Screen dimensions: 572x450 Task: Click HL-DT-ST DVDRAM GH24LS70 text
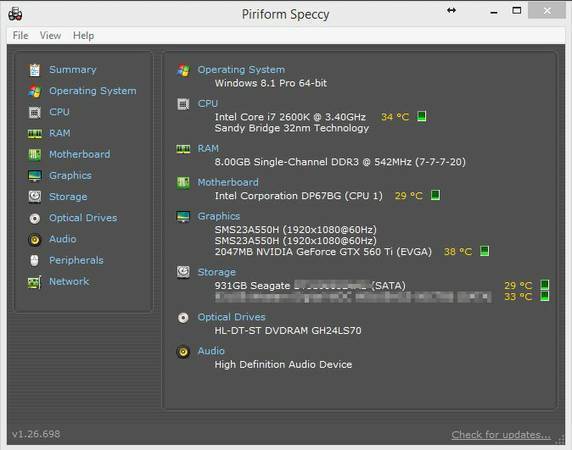pyautogui.click(x=288, y=331)
